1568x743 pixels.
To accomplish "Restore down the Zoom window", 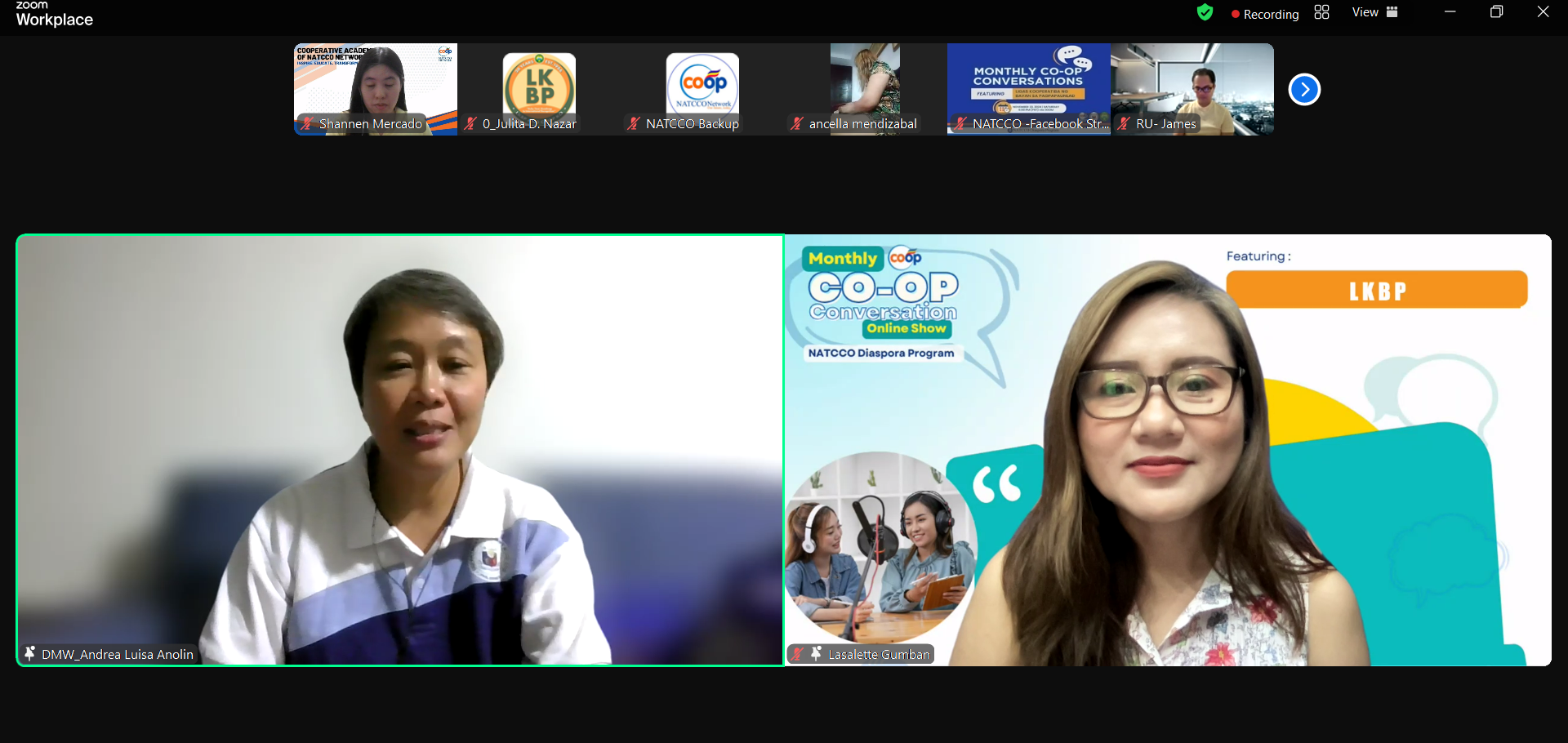I will tap(1497, 12).
